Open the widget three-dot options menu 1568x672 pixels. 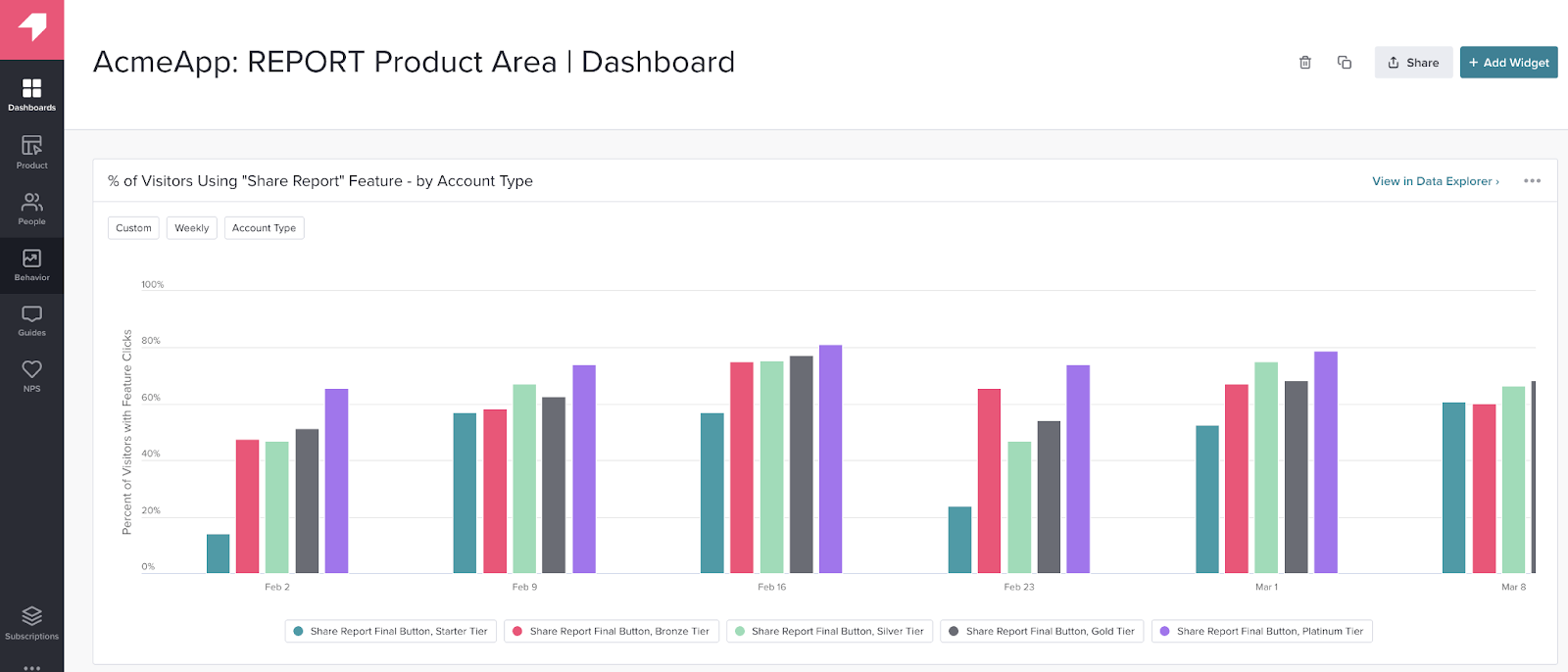[x=1533, y=181]
